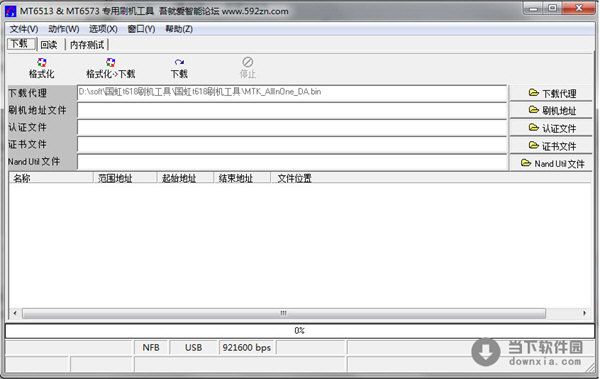Screen dimensions: 600x379
Task: Click the 刷机地址文件 input field
Action: tap(292, 111)
